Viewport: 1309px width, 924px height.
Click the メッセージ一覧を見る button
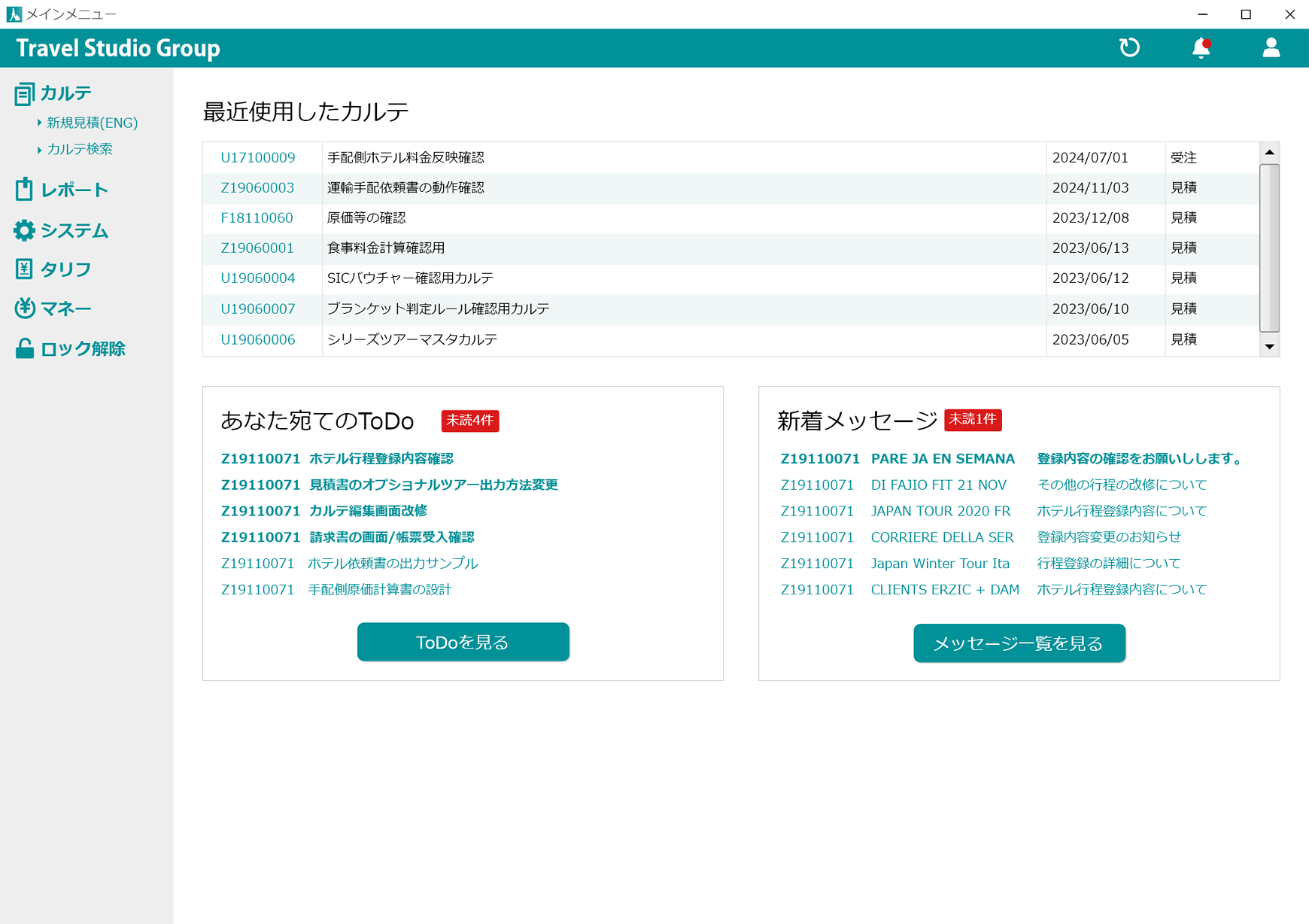[1019, 643]
